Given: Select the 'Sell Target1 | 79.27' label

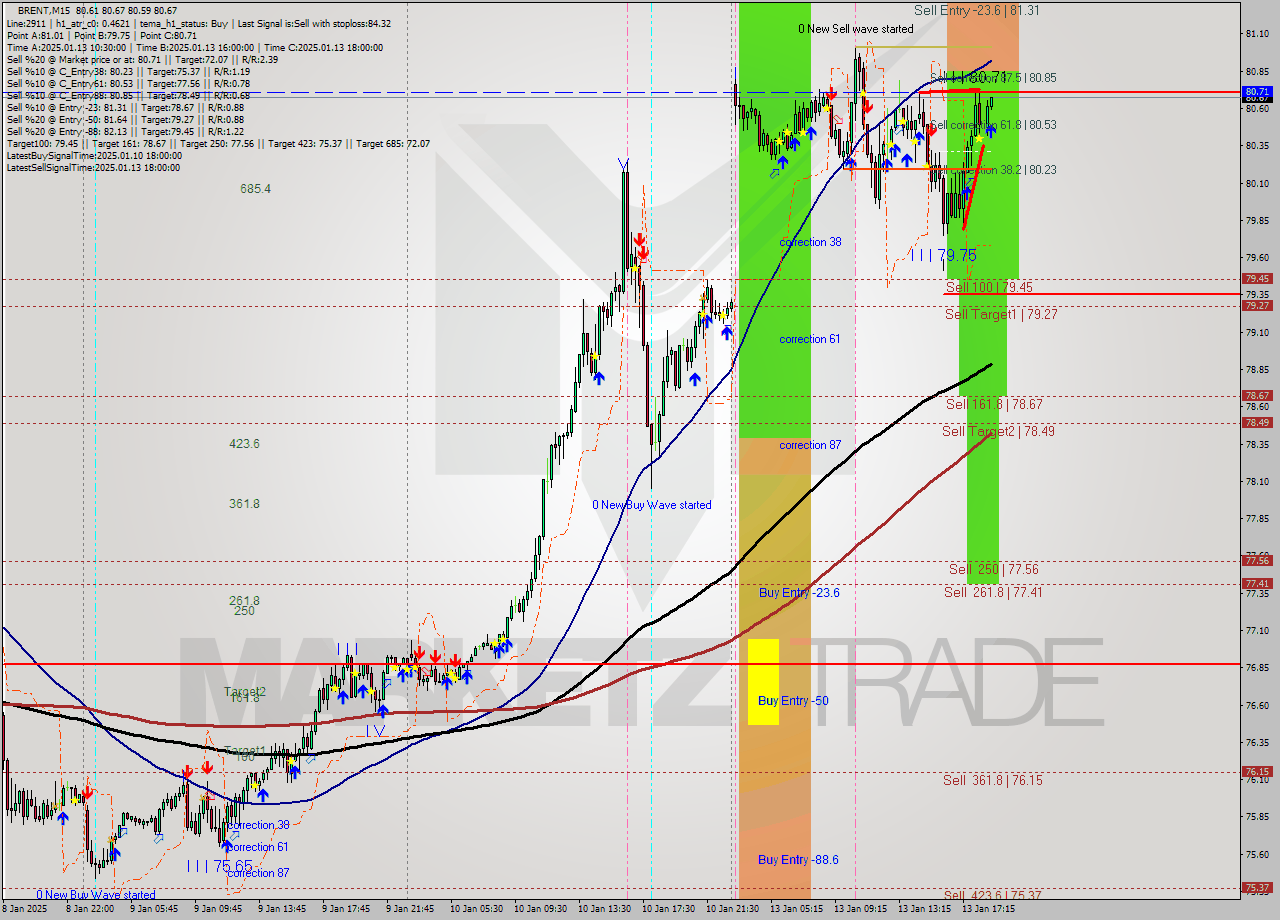Looking at the screenshot, I should tap(1001, 314).
